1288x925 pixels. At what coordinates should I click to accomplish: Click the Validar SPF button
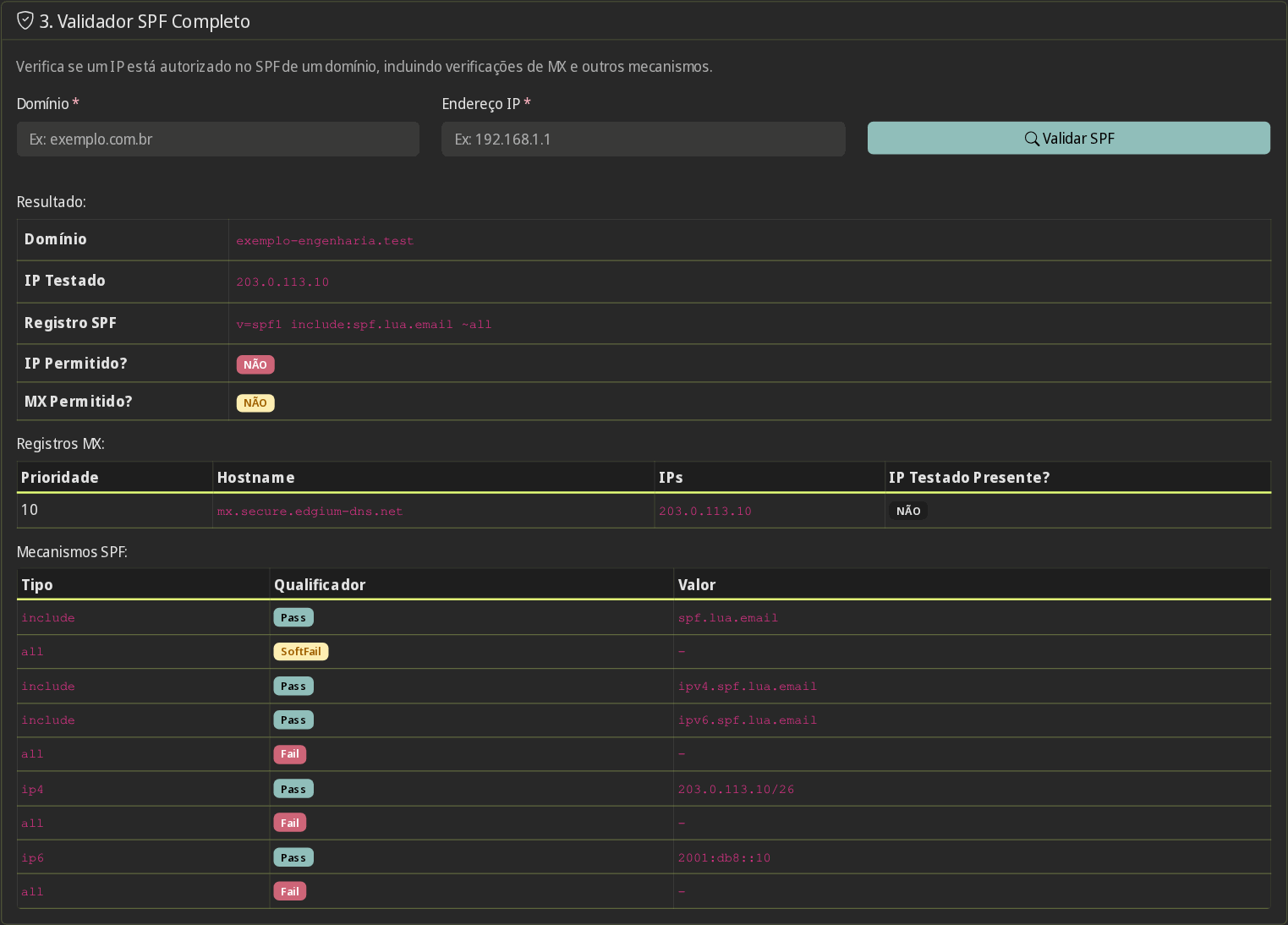tap(1069, 138)
